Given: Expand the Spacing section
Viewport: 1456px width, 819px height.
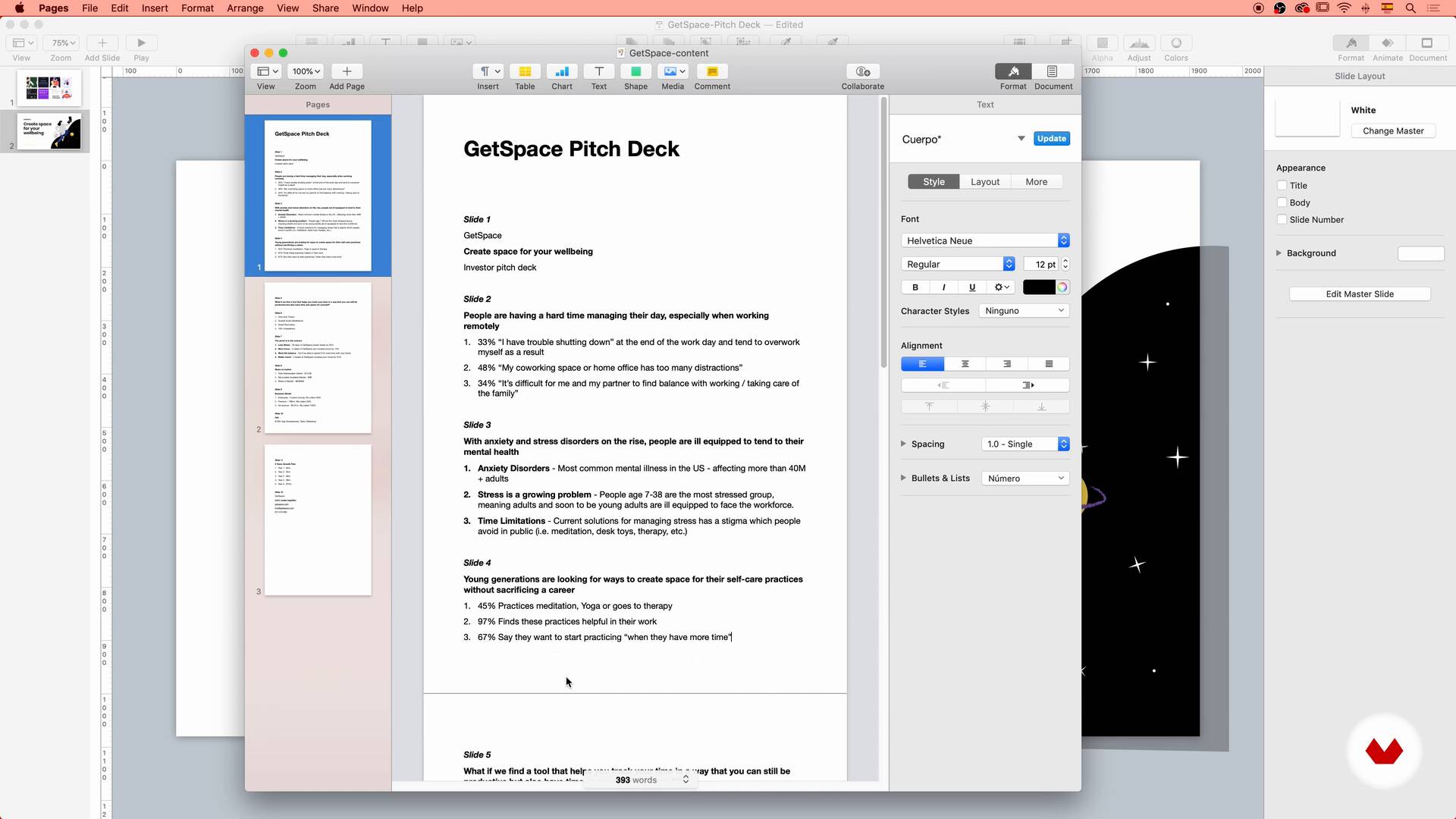Looking at the screenshot, I should coord(903,444).
